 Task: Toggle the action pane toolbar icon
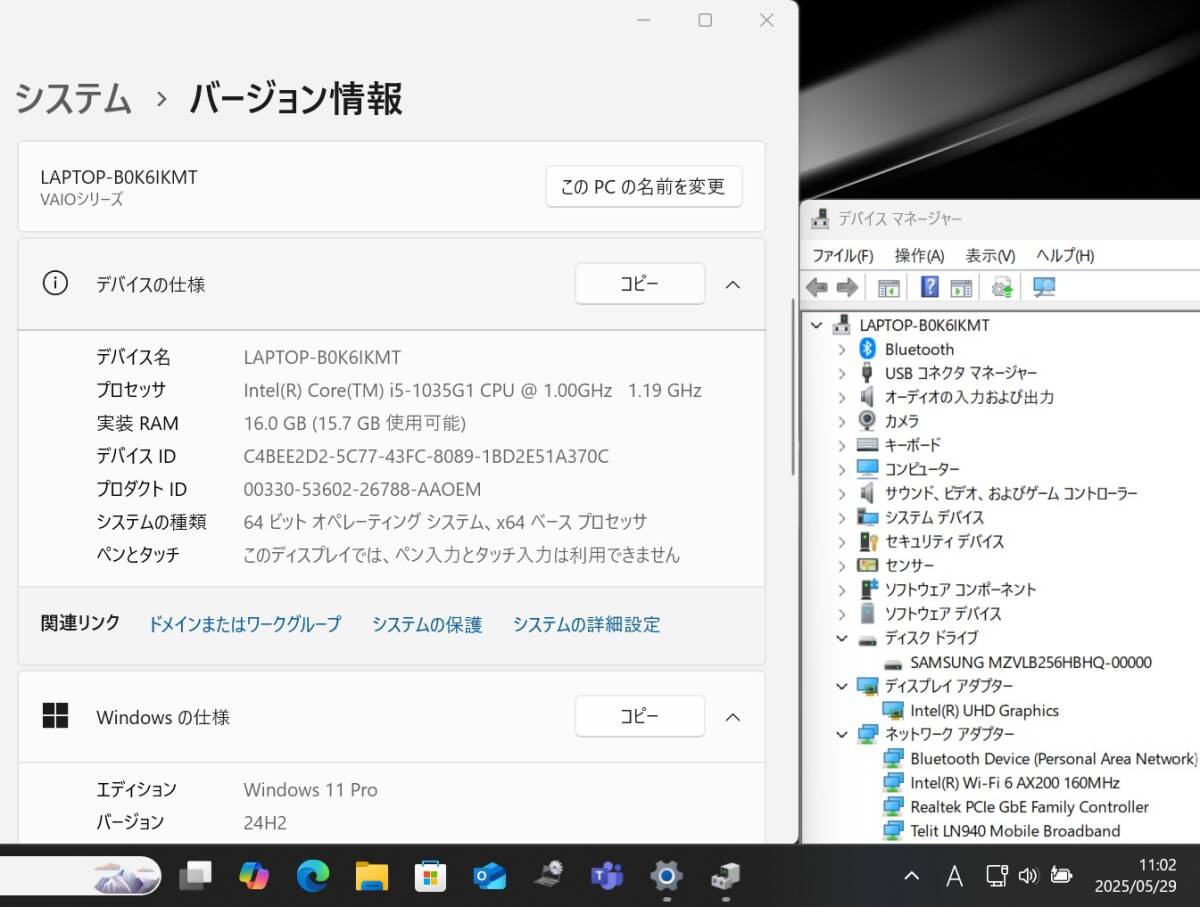(x=961, y=288)
